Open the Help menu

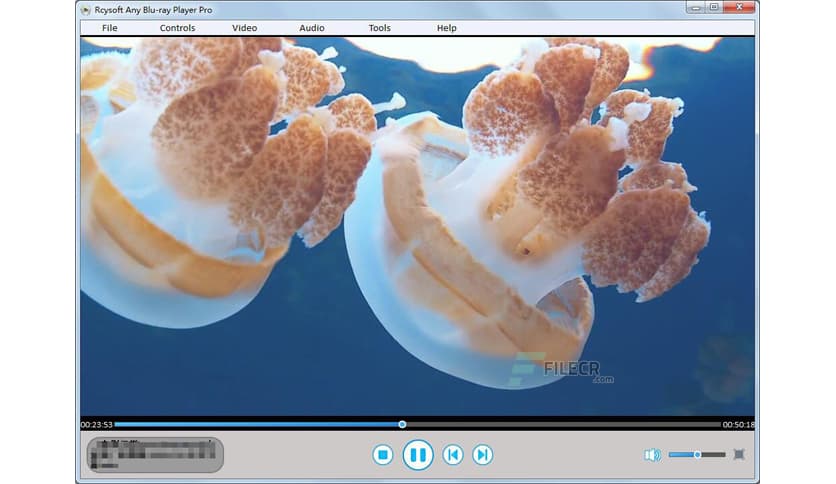pos(446,28)
